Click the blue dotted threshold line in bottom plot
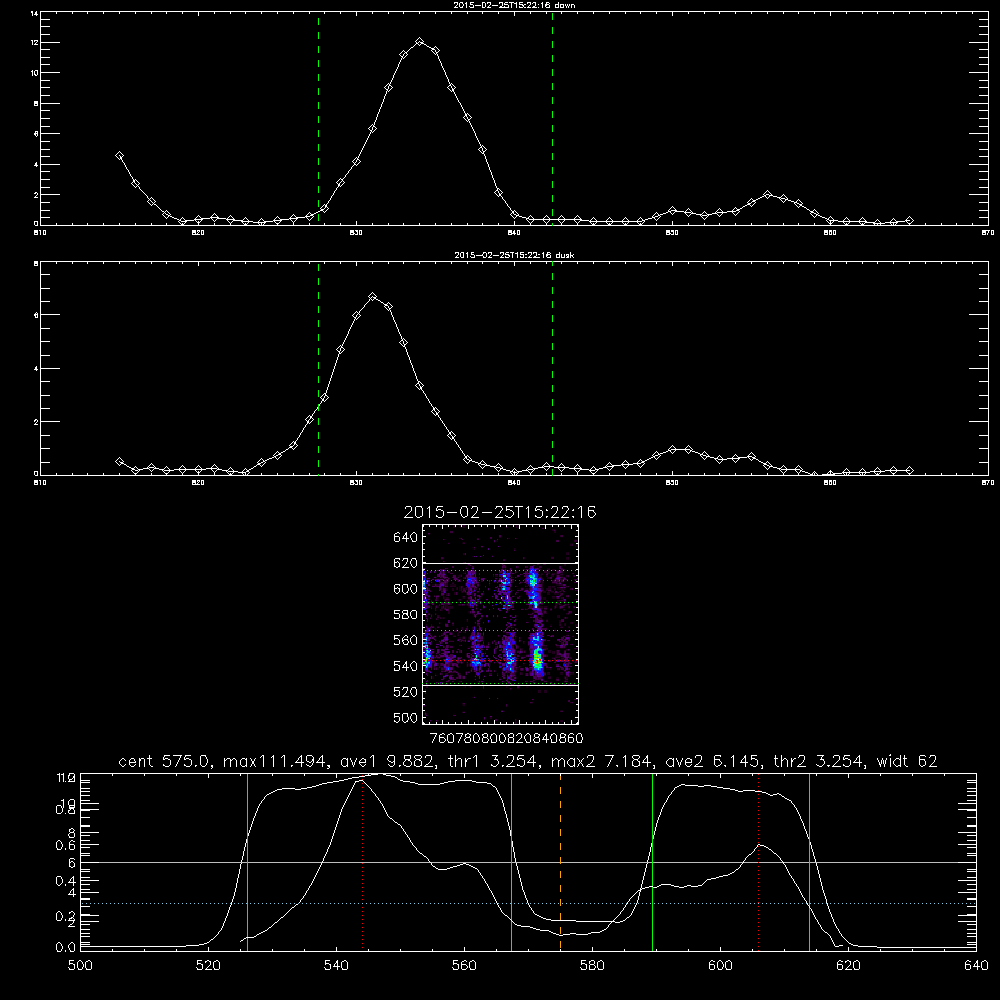The height and width of the screenshot is (1000, 1000). coord(528,903)
